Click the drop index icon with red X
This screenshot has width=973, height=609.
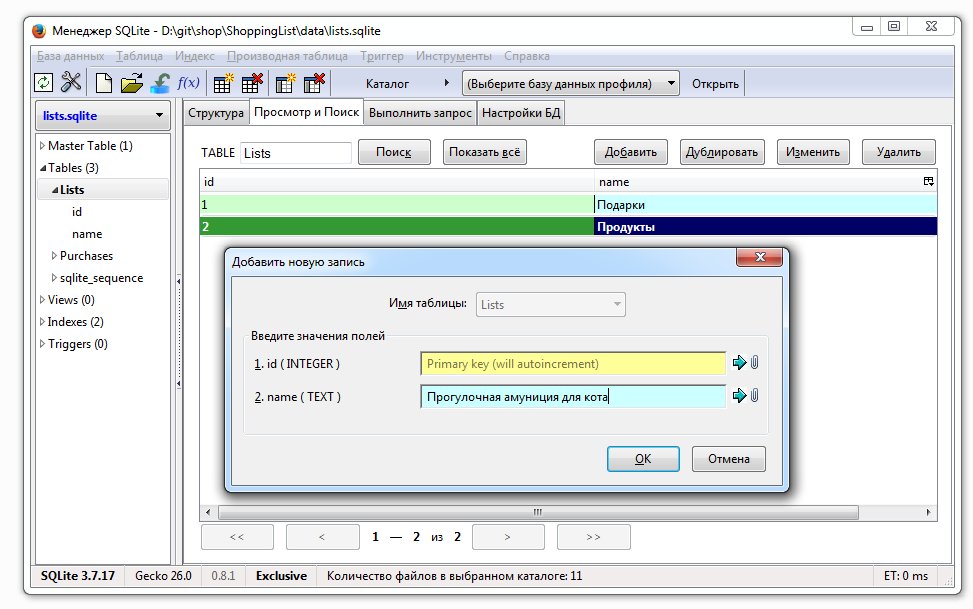(315, 83)
